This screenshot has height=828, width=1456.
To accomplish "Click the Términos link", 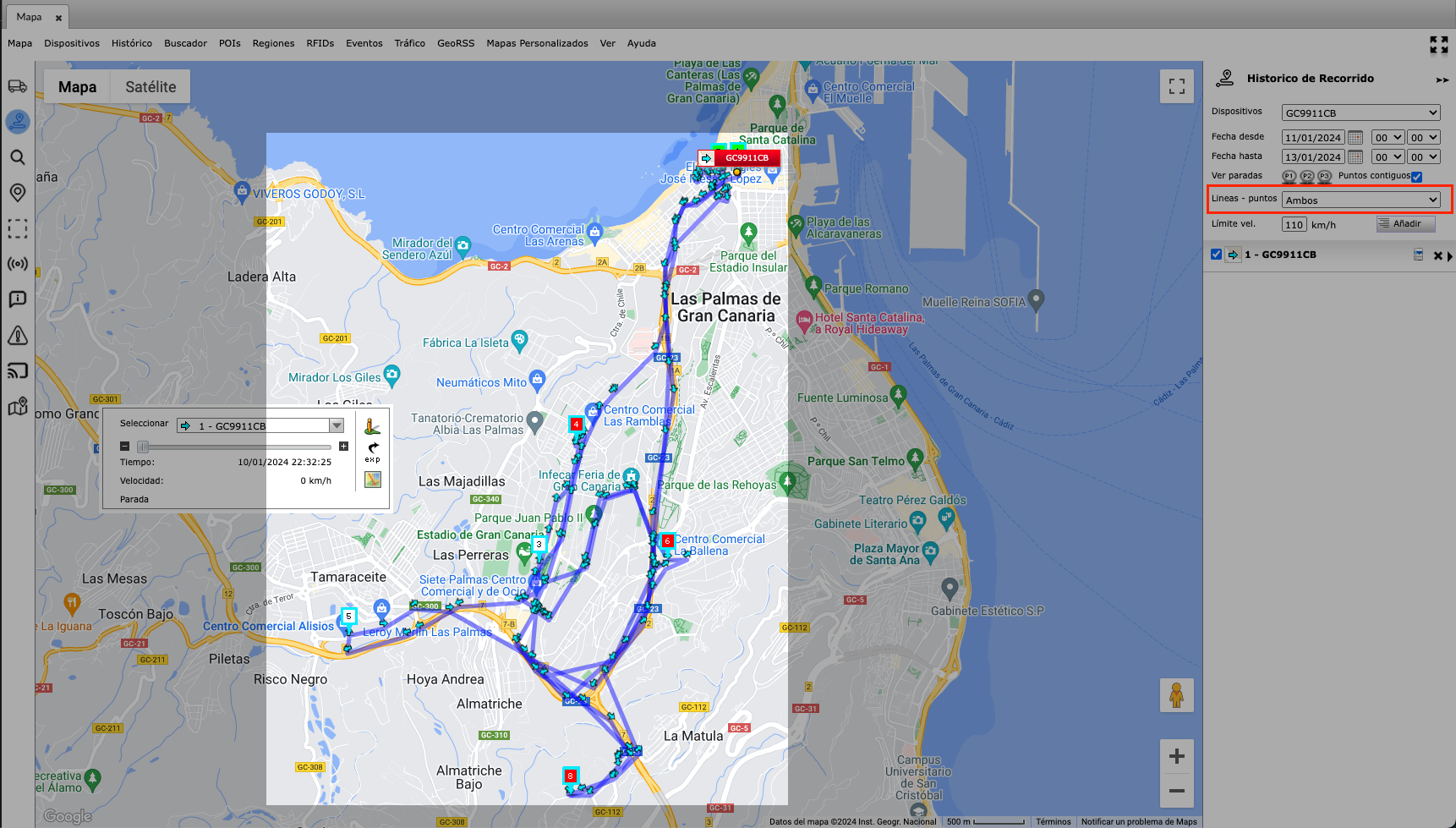I will coord(1053,821).
